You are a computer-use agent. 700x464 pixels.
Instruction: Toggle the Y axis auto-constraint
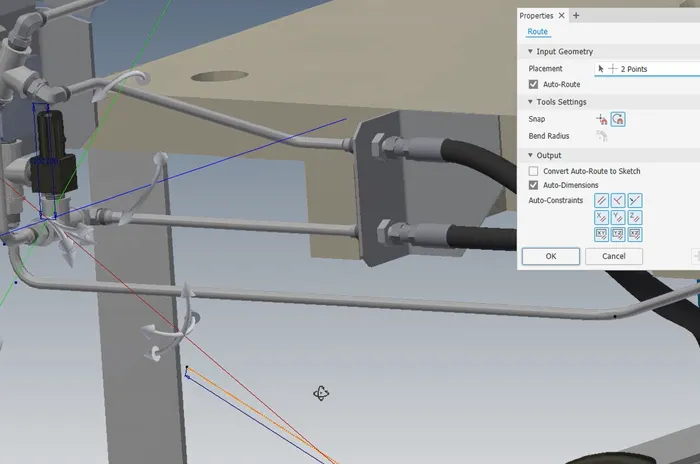coord(618,217)
